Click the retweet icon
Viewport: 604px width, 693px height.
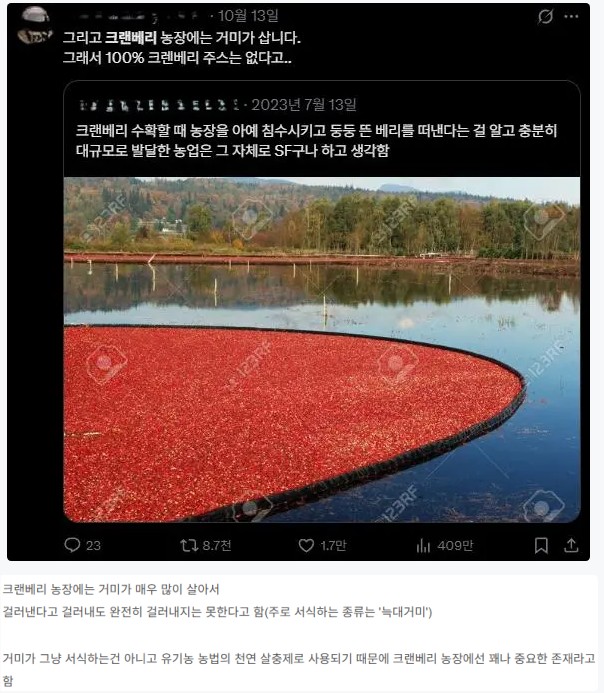pyautogui.click(x=189, y=545)
